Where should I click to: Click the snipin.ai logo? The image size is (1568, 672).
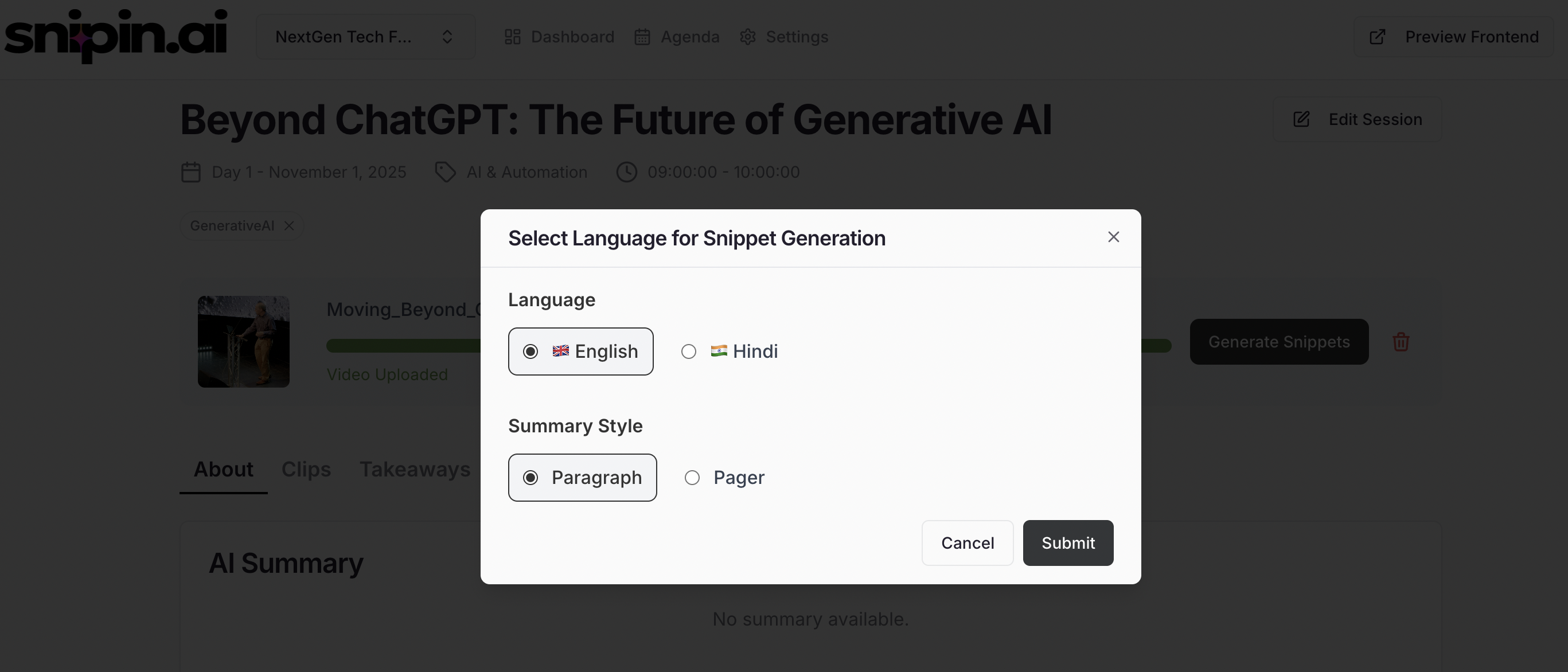point(116,36)
